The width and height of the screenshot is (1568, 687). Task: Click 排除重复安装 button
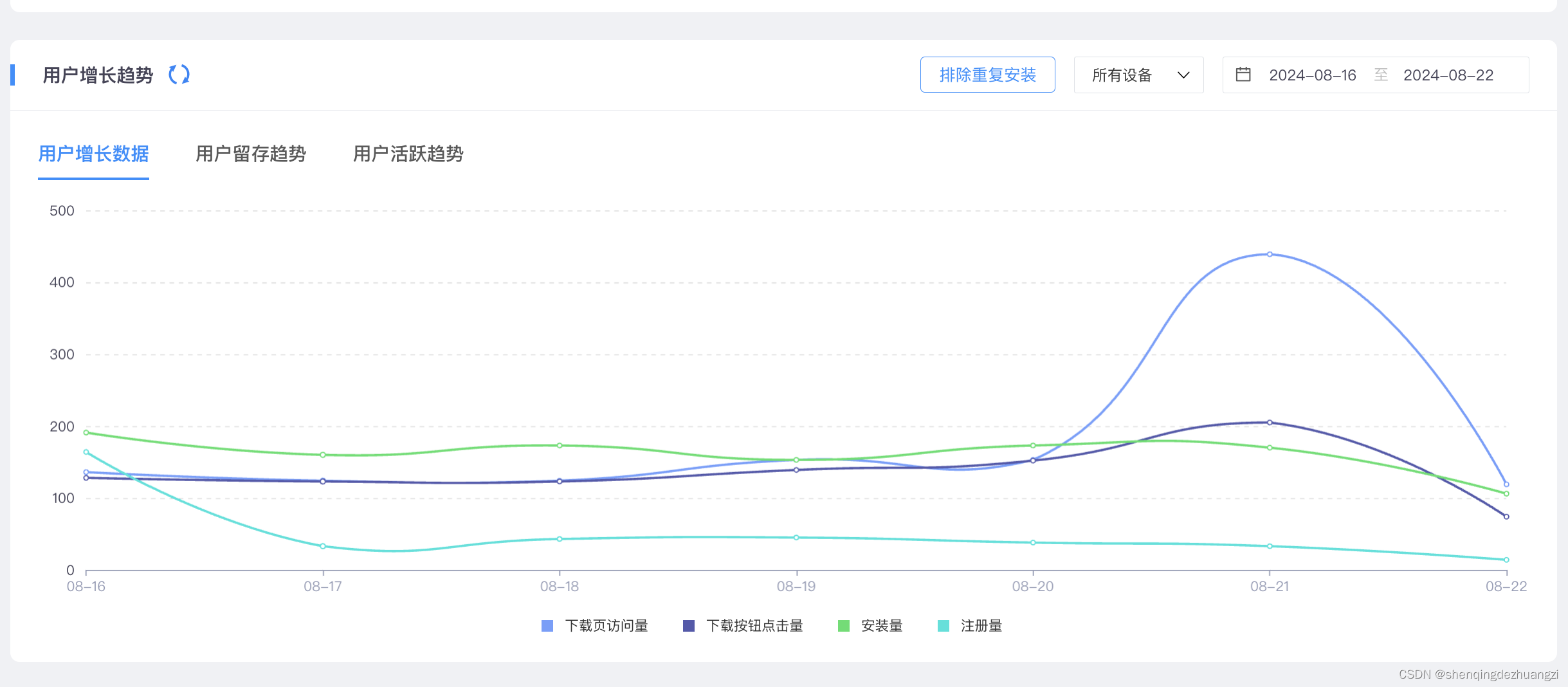(x=987, y=75)
